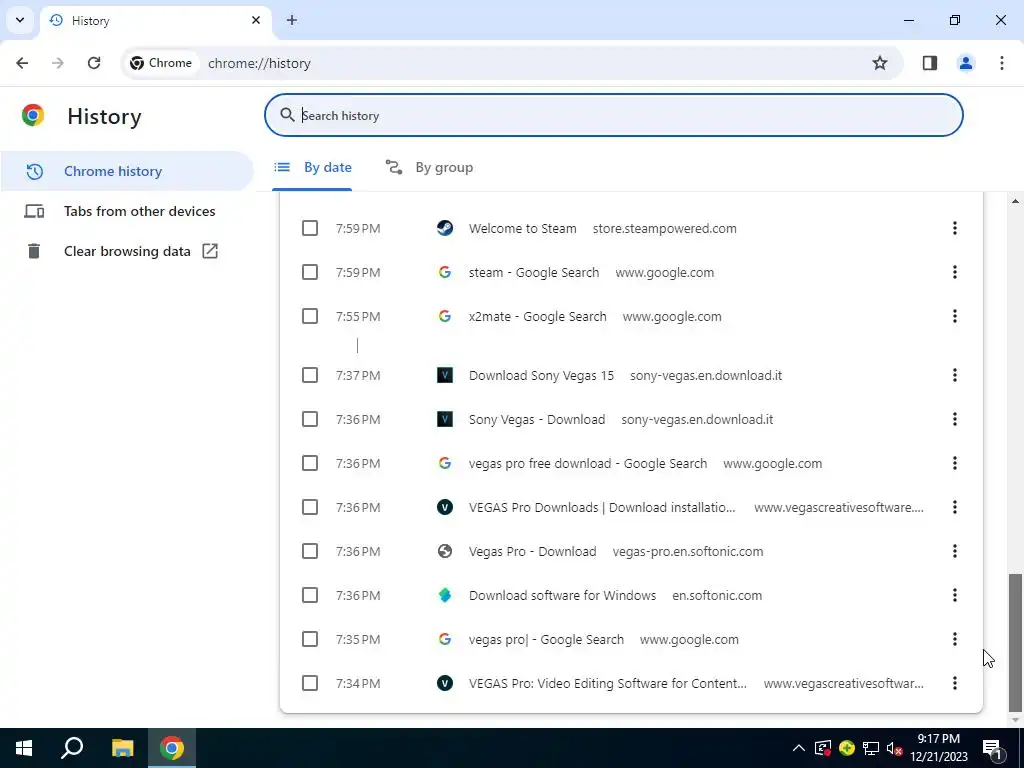Open the profile avatar menu
This screenshot has width=1024, height=768.
pos(965,63)
